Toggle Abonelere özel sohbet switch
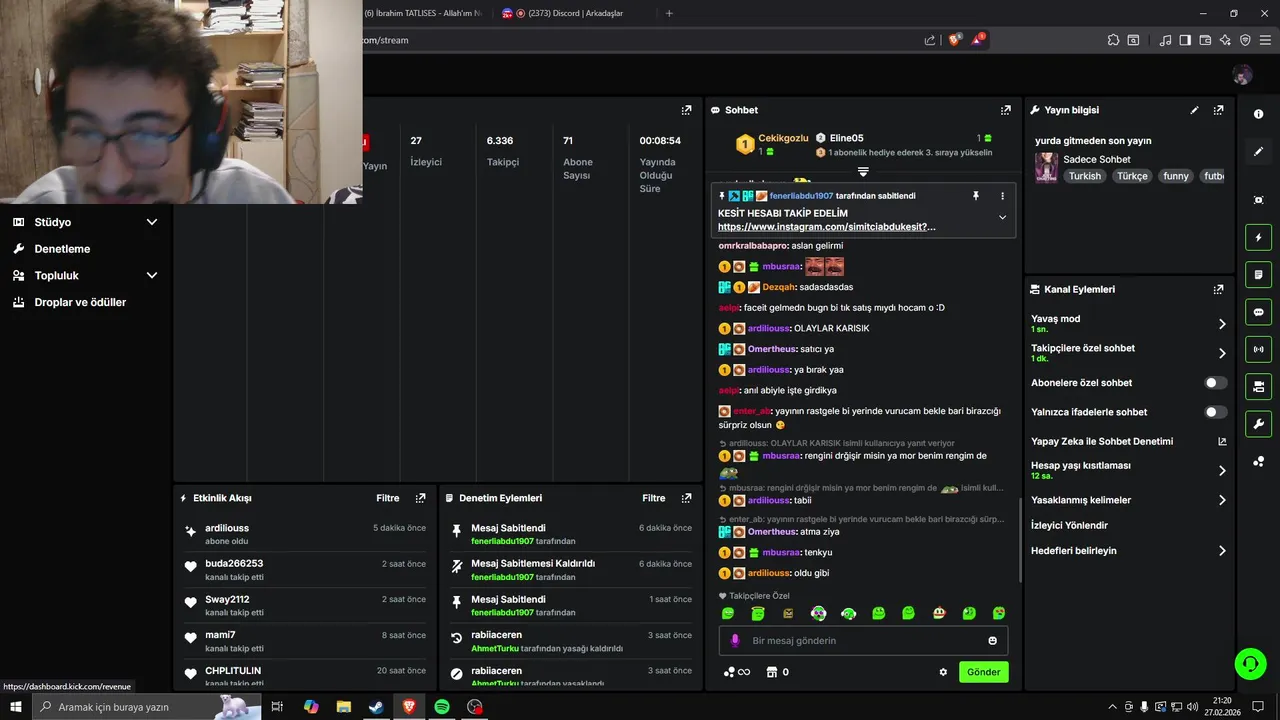Screen dimensions: 1280x720 click(1215, 383)
